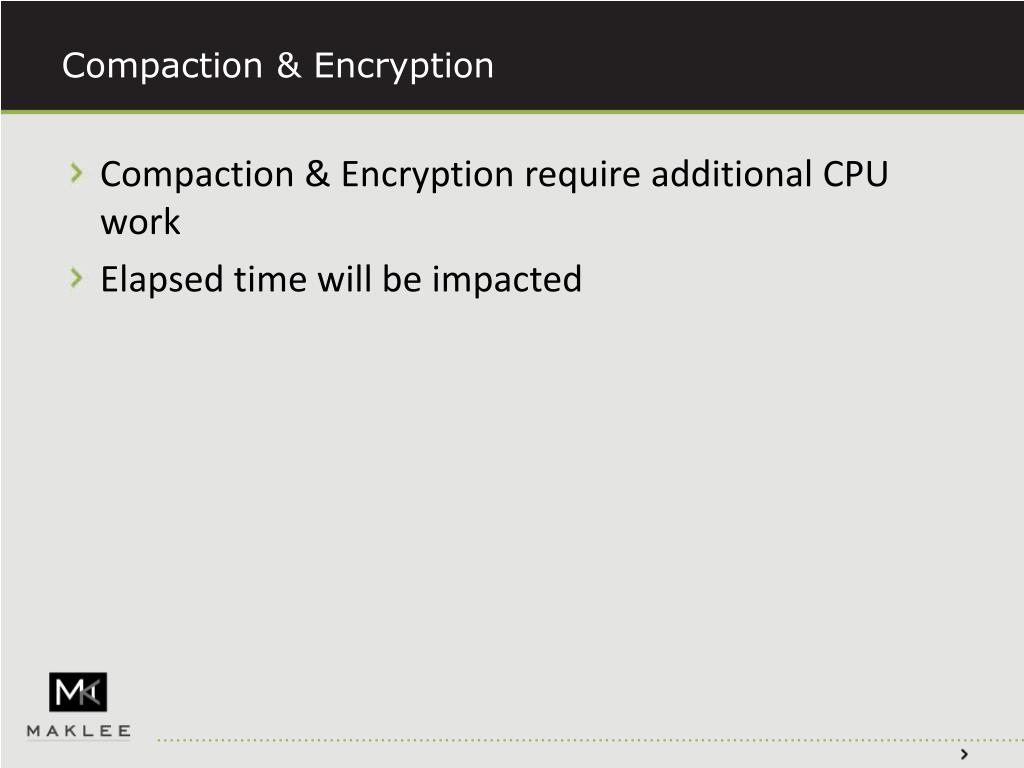
Task: Click the dark header bar right of title
Action: (x=758, y=56)
